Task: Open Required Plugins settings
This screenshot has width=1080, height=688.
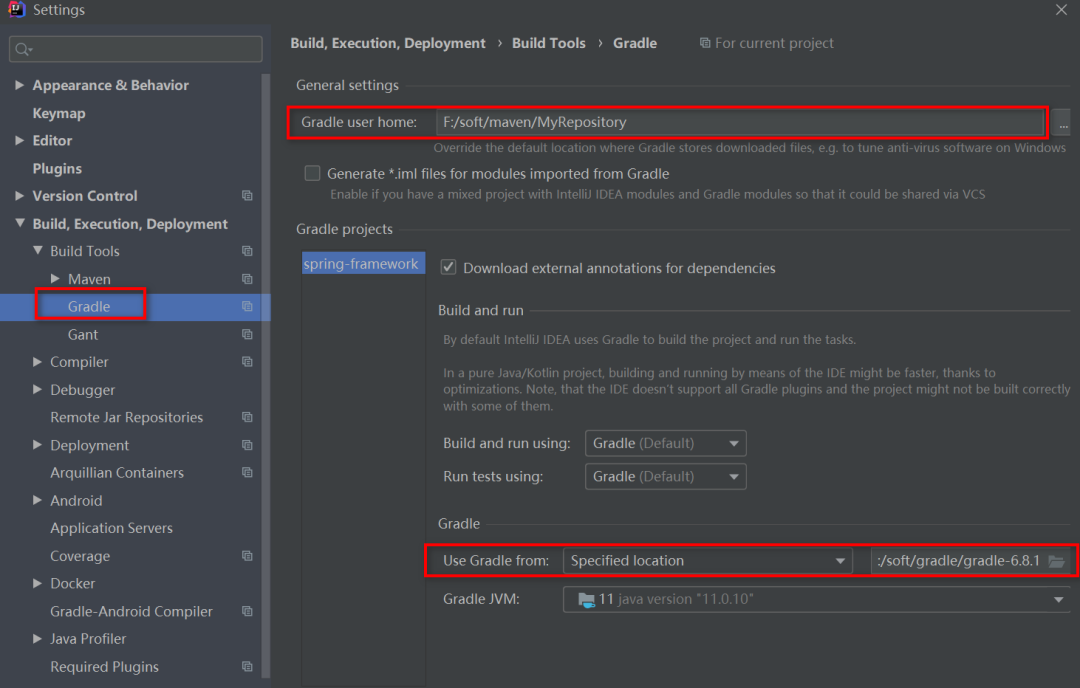Action: (x=105, y=667)
